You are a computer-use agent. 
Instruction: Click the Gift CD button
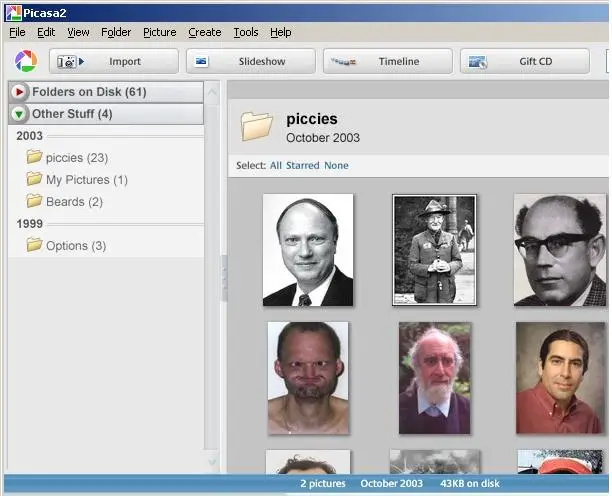point(525,61)
